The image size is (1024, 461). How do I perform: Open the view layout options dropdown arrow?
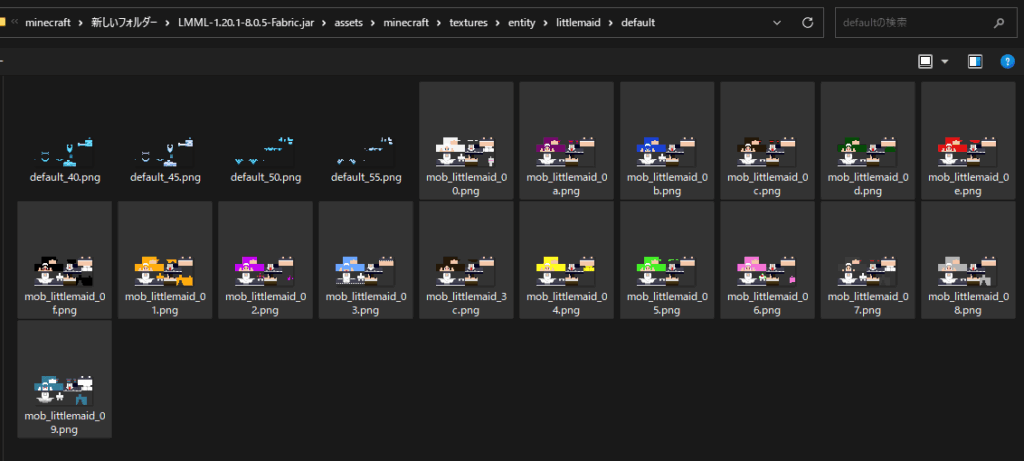point(946,62)
